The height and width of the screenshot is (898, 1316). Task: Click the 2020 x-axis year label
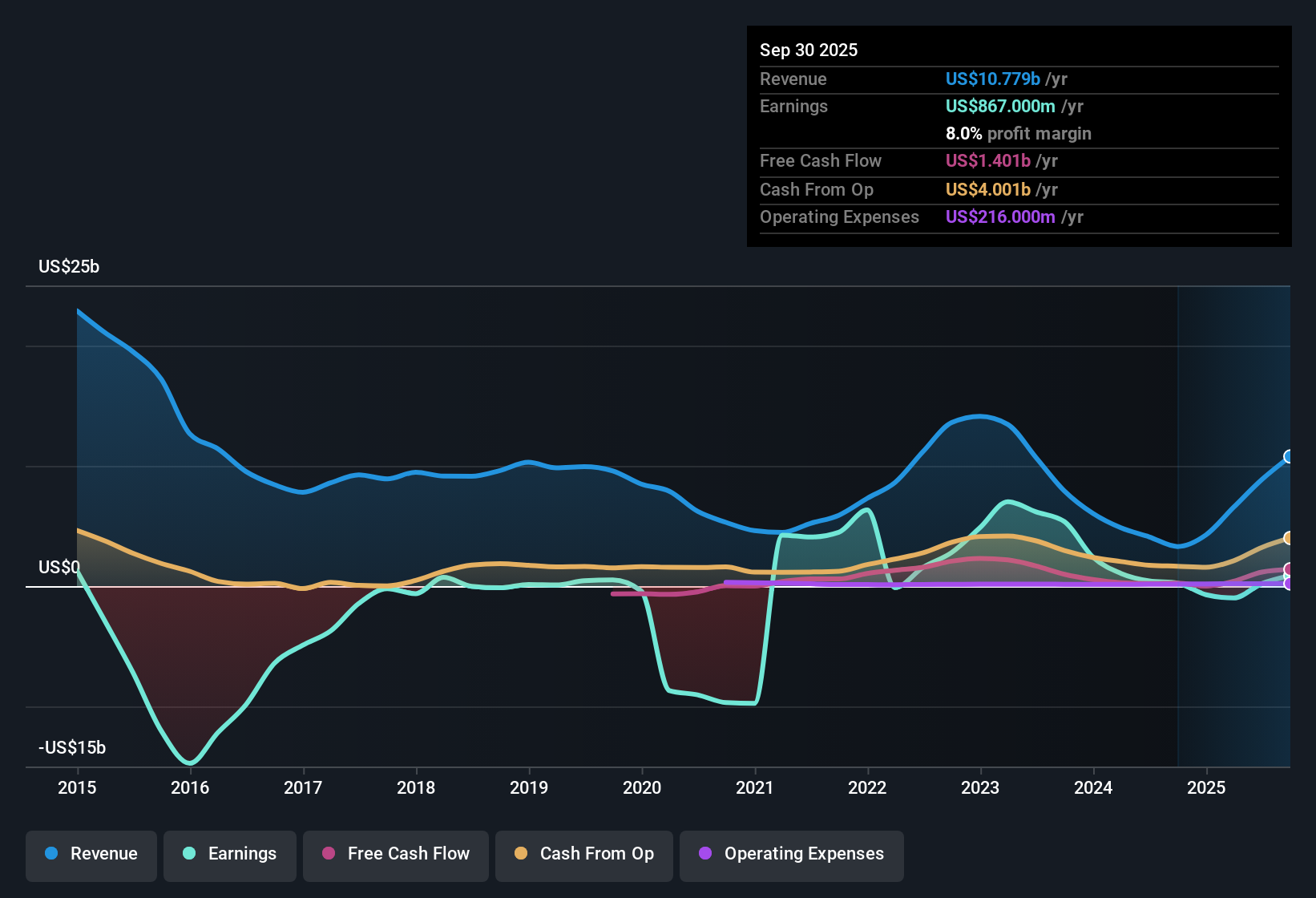pos(642,787)
